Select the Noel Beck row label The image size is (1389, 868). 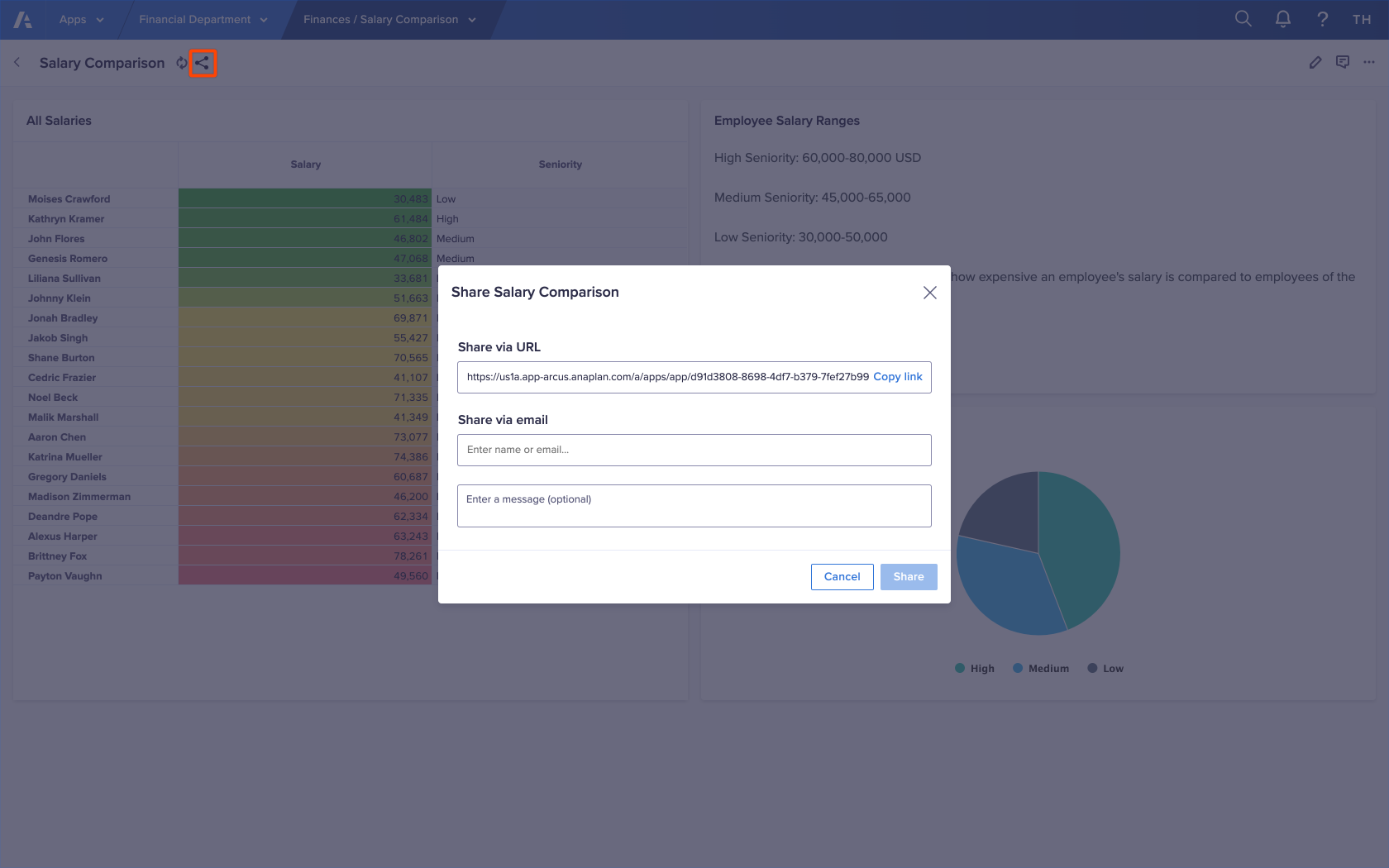click(x=53, y=398)
